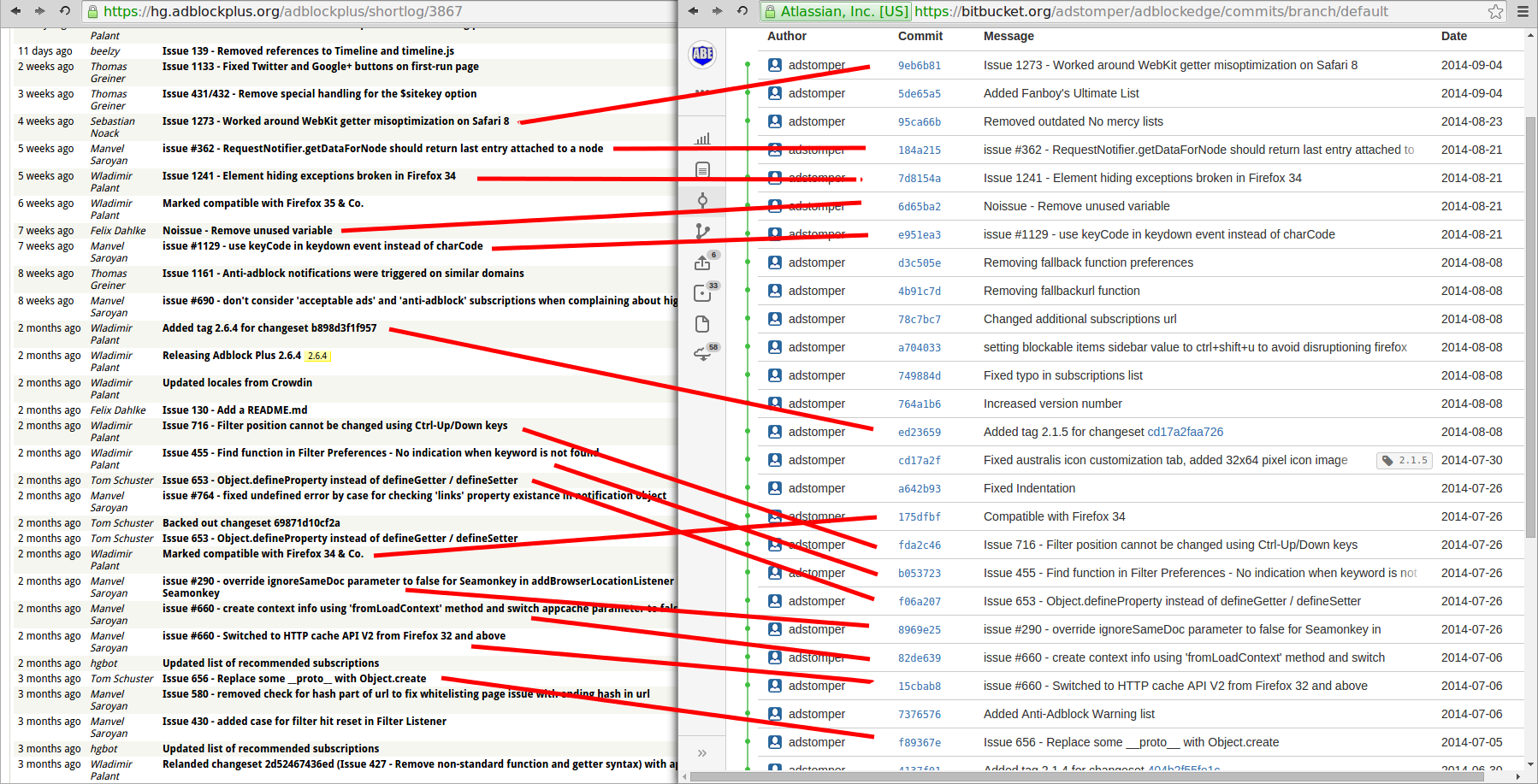The width and height of the screenshot is (1538, 784).
Task: Expand the Bitbucket sidebar with double chevron
Action: (x=702, y=753)
